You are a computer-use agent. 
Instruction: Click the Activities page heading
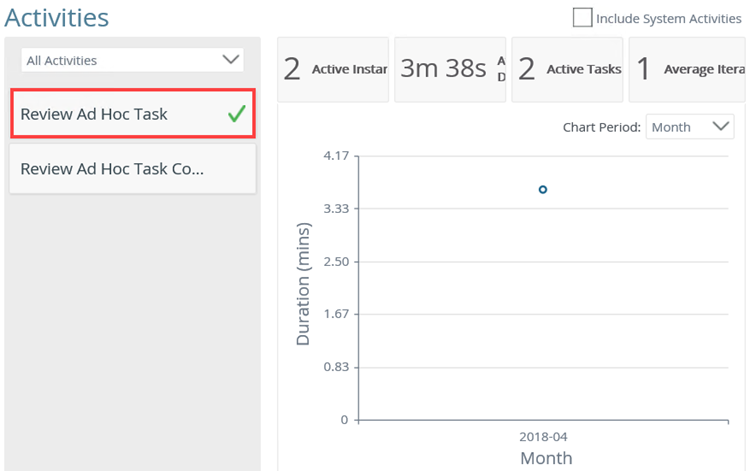pos(57,18)
